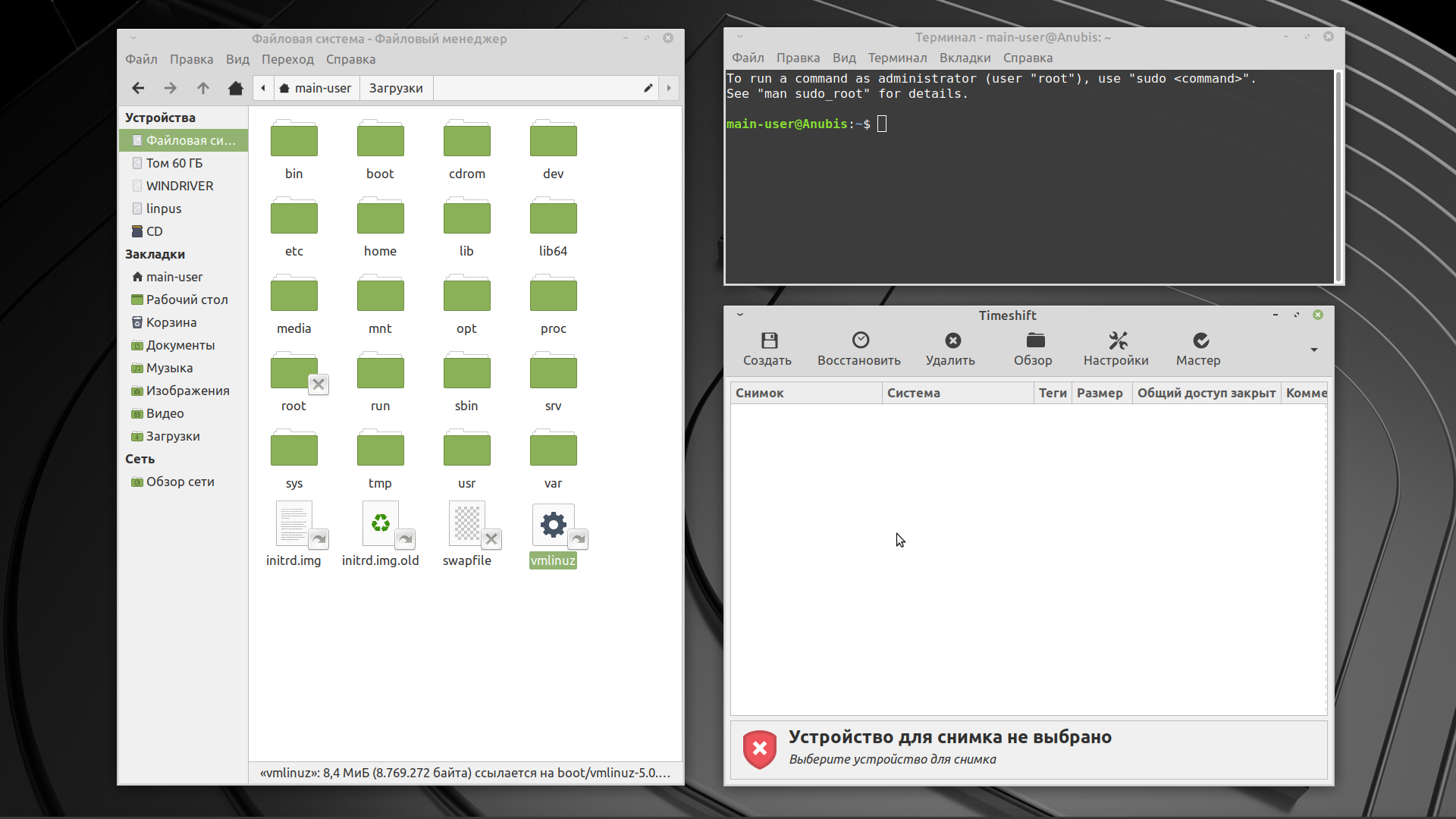Screen dimensions: 1456x819
Task: Select the main-user path button
Action: tap(315, 88)
